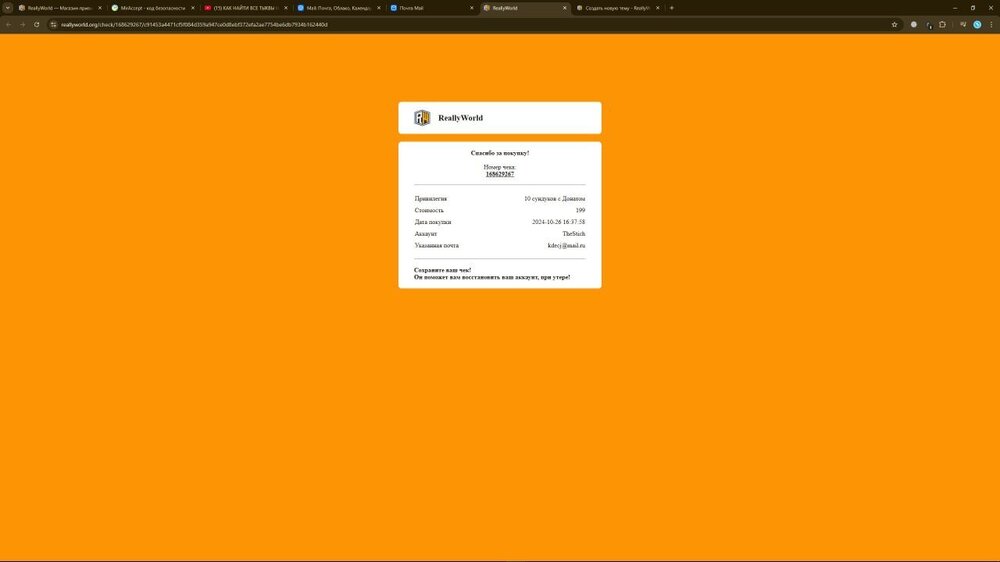Screen dimensions: 1000x562
Task: Minimize the browser window
Action: pyautogui.click(x=955, y=8)
